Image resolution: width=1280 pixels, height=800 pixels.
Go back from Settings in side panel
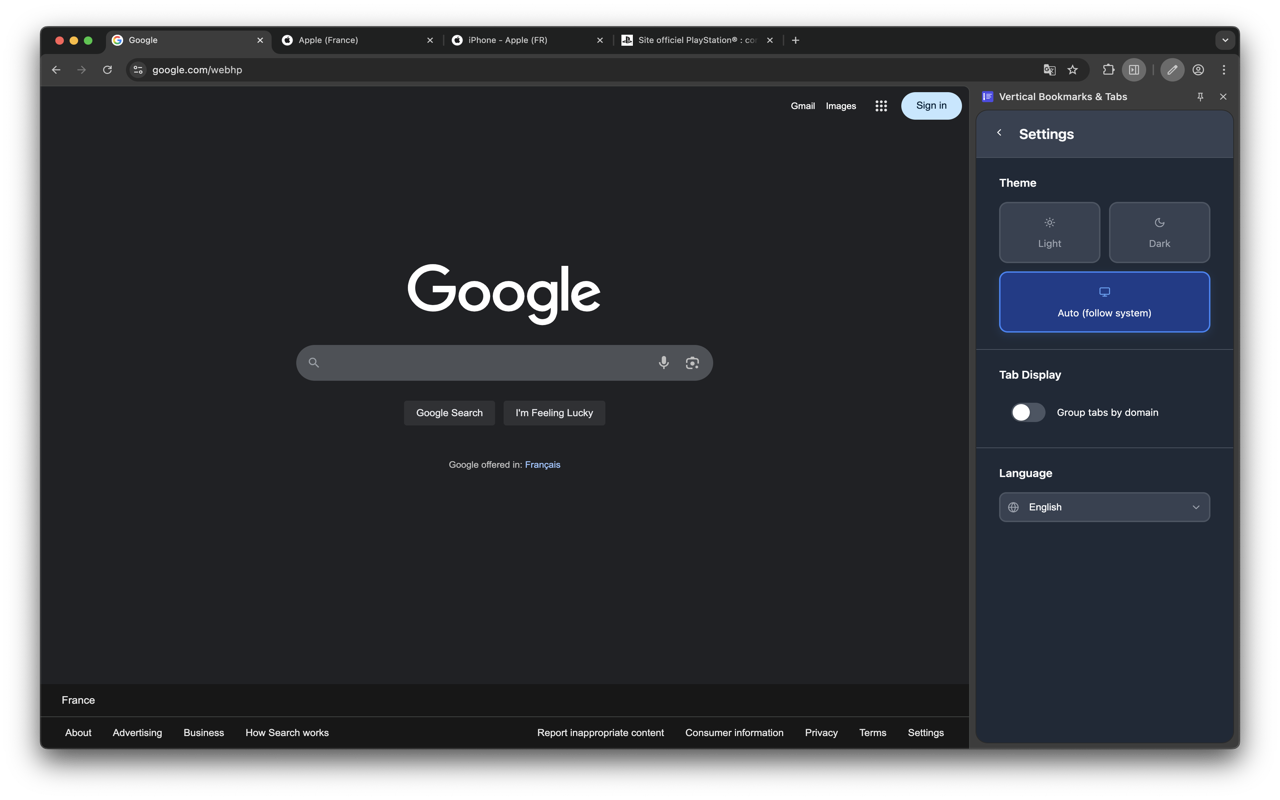(999, 133)
